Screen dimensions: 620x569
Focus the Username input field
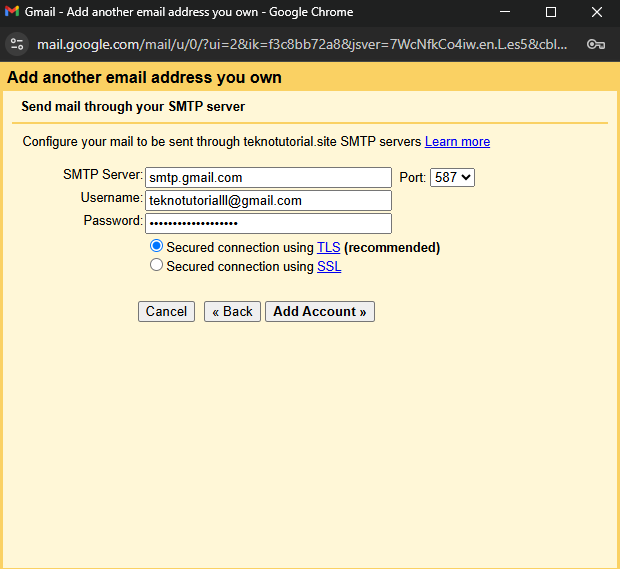coord(268,200)
